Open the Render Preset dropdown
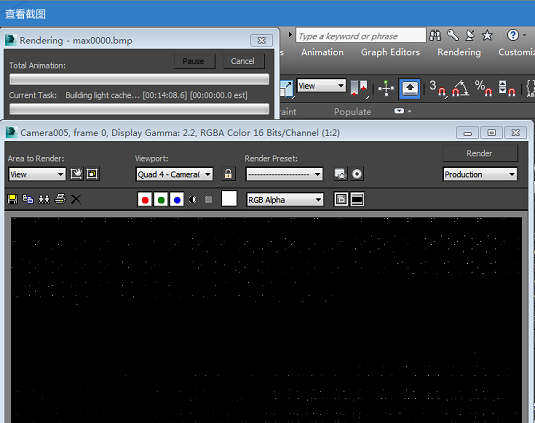 click(284, 174)
